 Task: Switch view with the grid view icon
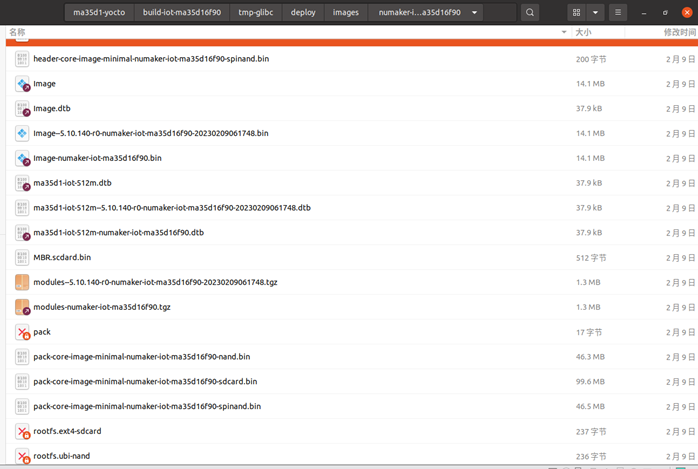click(x=577, y=13)
